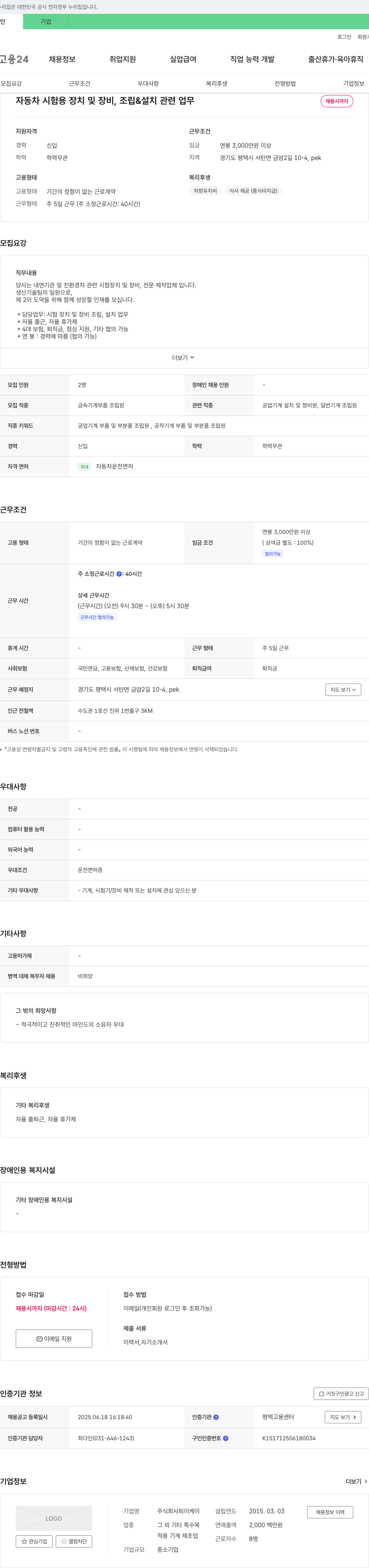
Task: Expand job description with 더보기
Action: 183,358
